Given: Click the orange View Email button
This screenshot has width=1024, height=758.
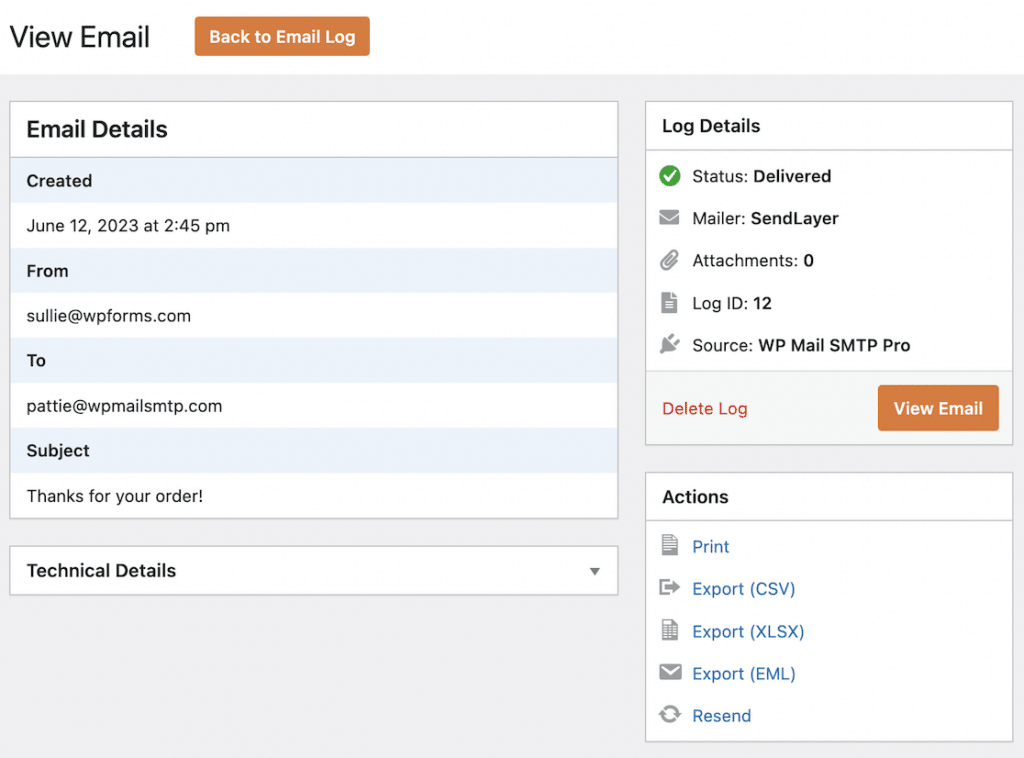Looking at the screenshot, I should [x=938, y=408].
